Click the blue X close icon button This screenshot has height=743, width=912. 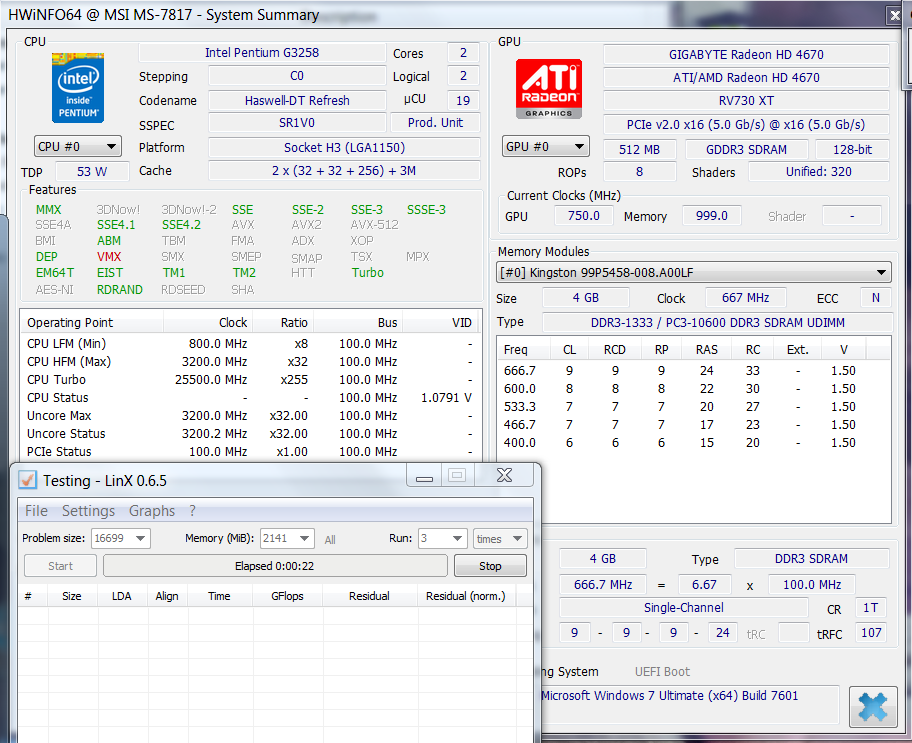(x=872, y=706)
